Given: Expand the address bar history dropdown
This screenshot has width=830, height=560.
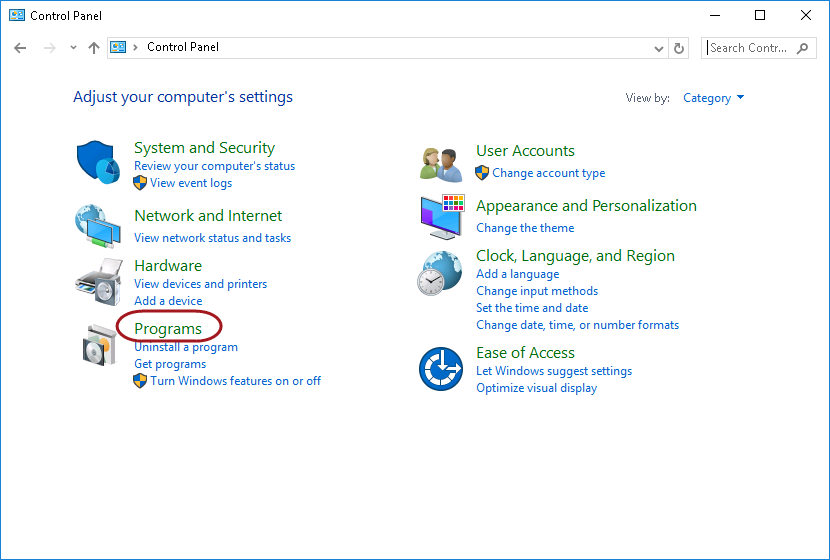Looking at the screenshot, I should point(658,47).
